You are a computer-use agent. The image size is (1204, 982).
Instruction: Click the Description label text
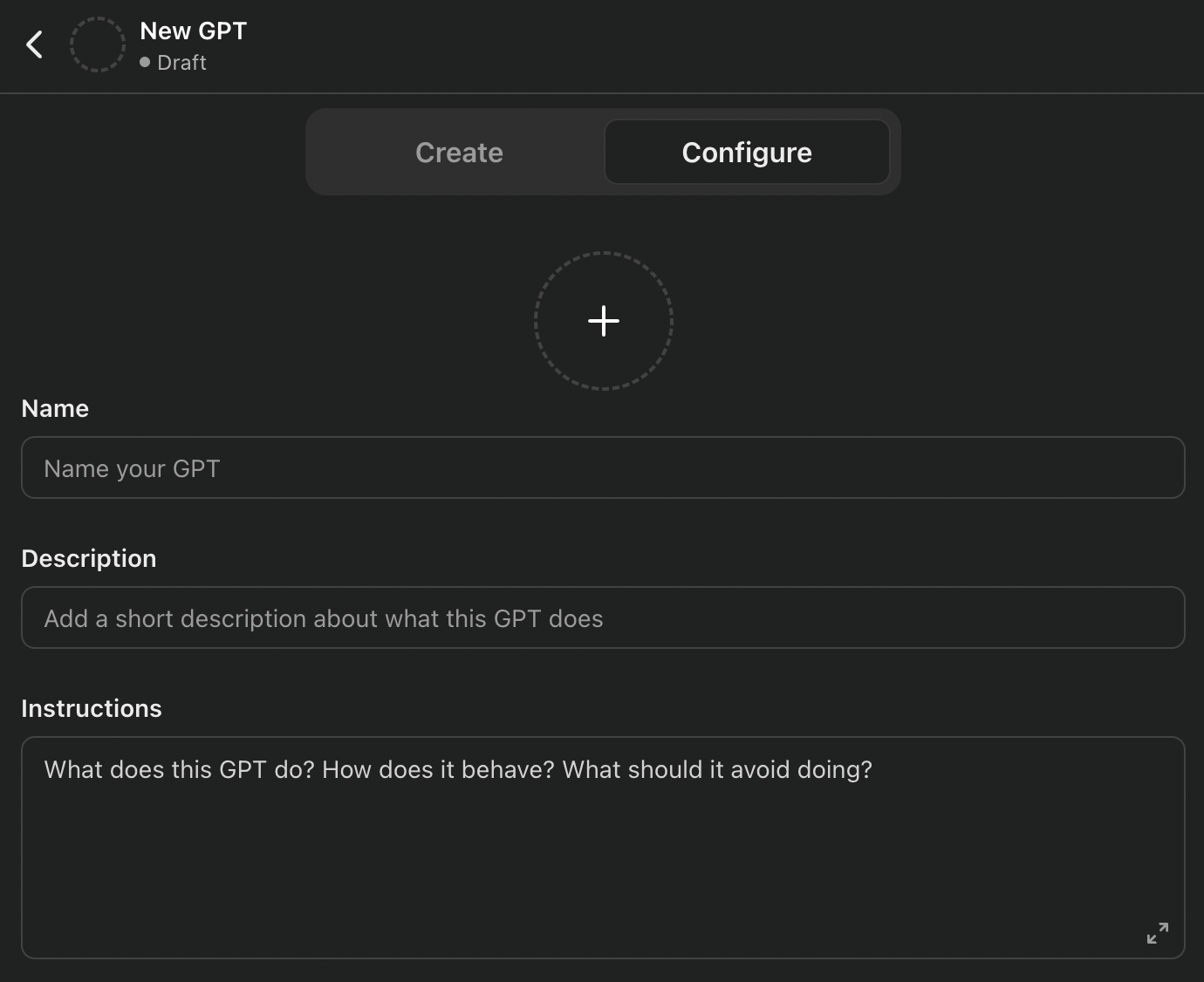click(89, 558)
